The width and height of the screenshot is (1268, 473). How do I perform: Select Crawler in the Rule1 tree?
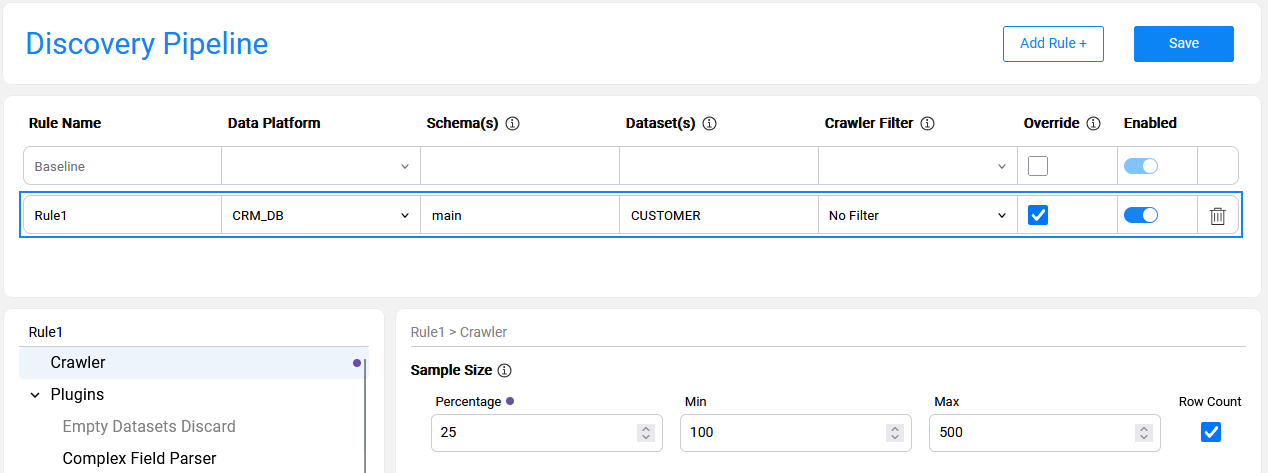point(78,362)
